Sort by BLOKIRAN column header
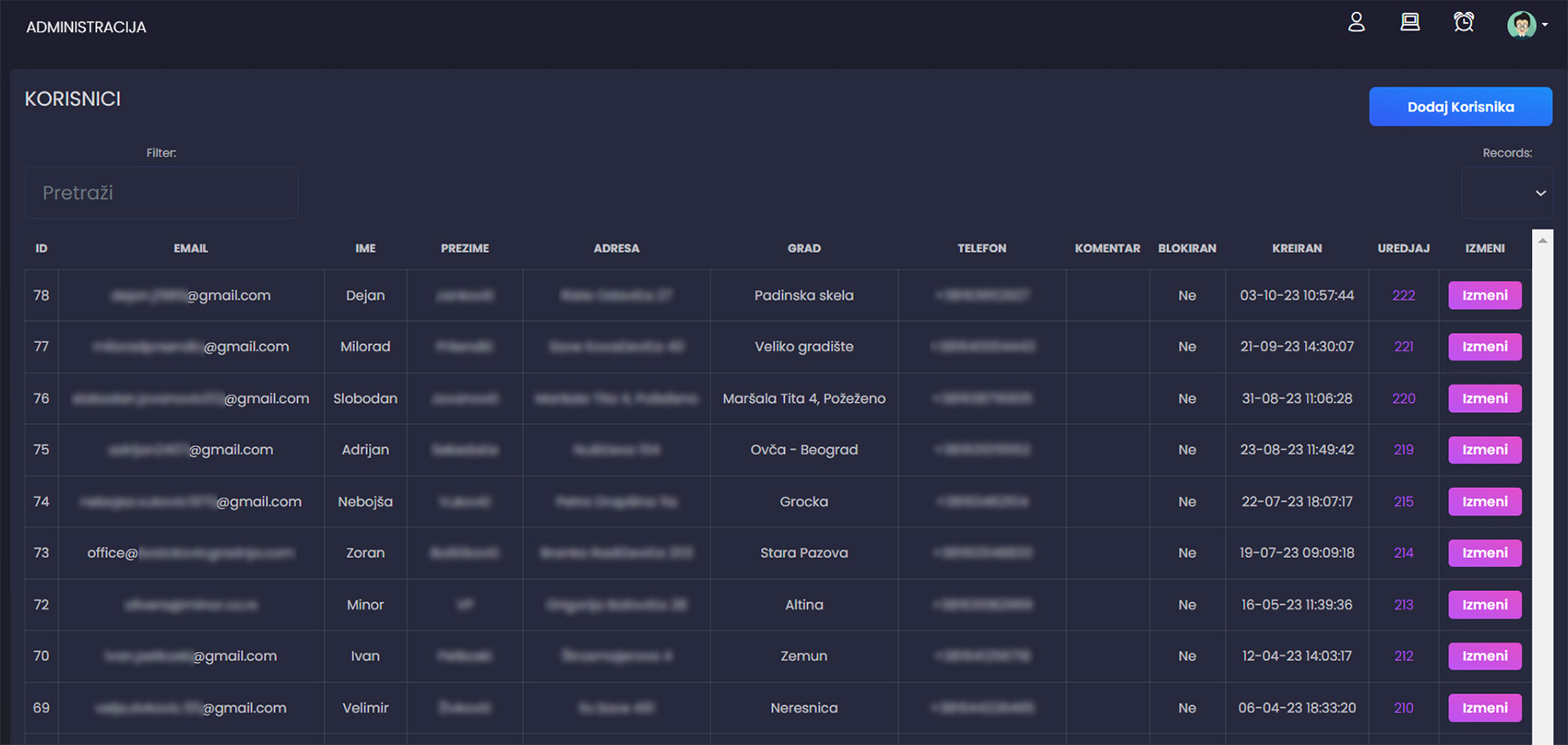 click(1187, 248)
